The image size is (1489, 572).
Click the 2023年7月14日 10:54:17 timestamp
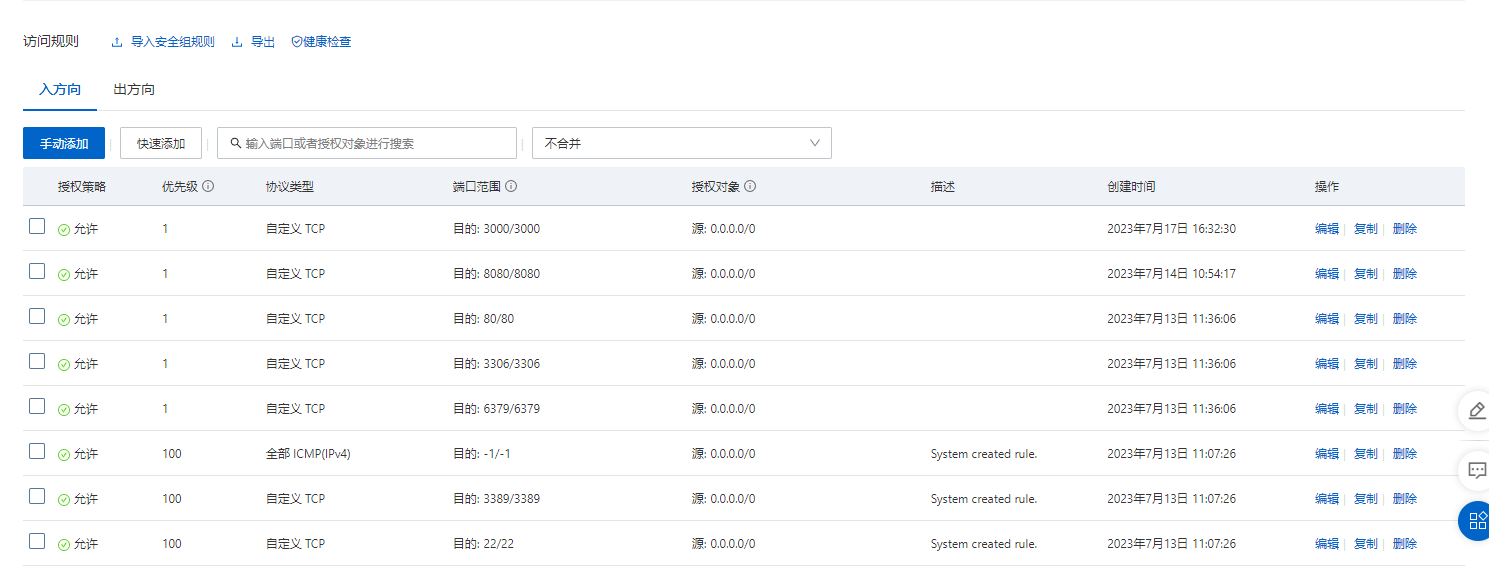tap(1171, 274)
